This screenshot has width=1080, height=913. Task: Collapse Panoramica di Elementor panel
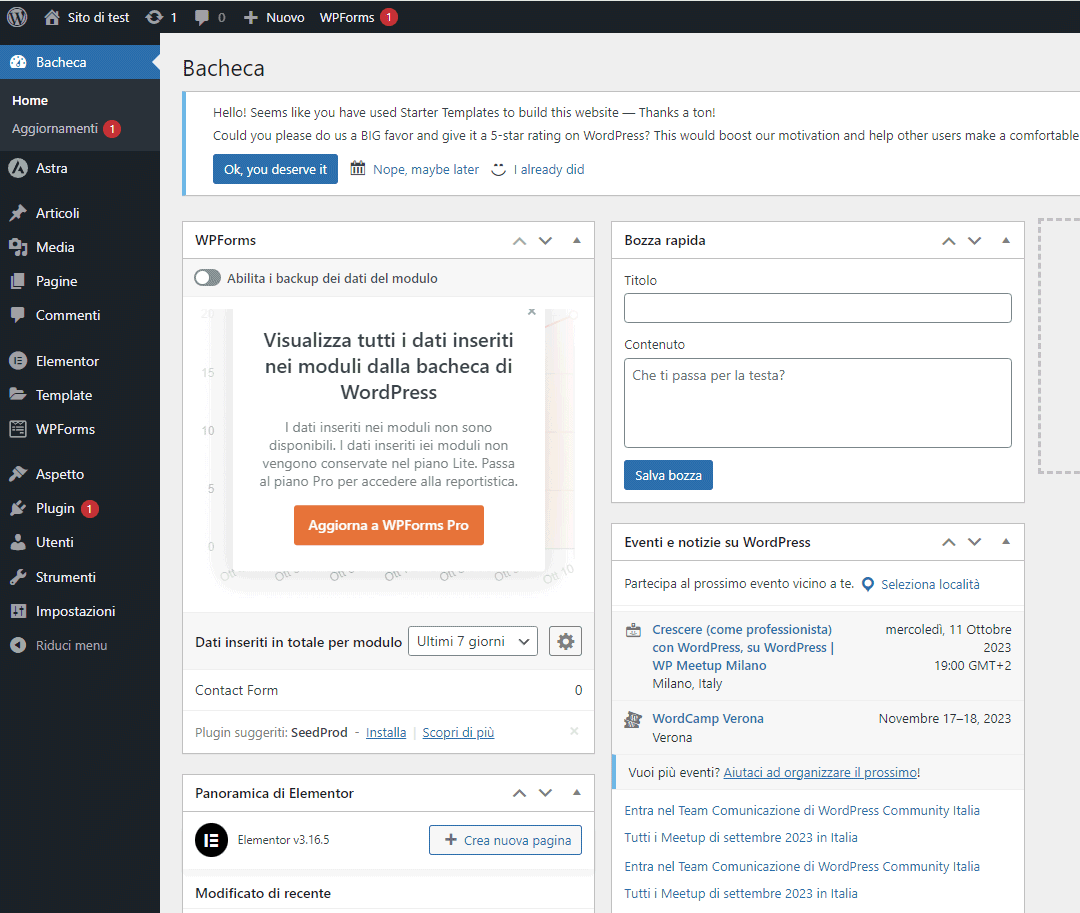click(x=577, y=793)
